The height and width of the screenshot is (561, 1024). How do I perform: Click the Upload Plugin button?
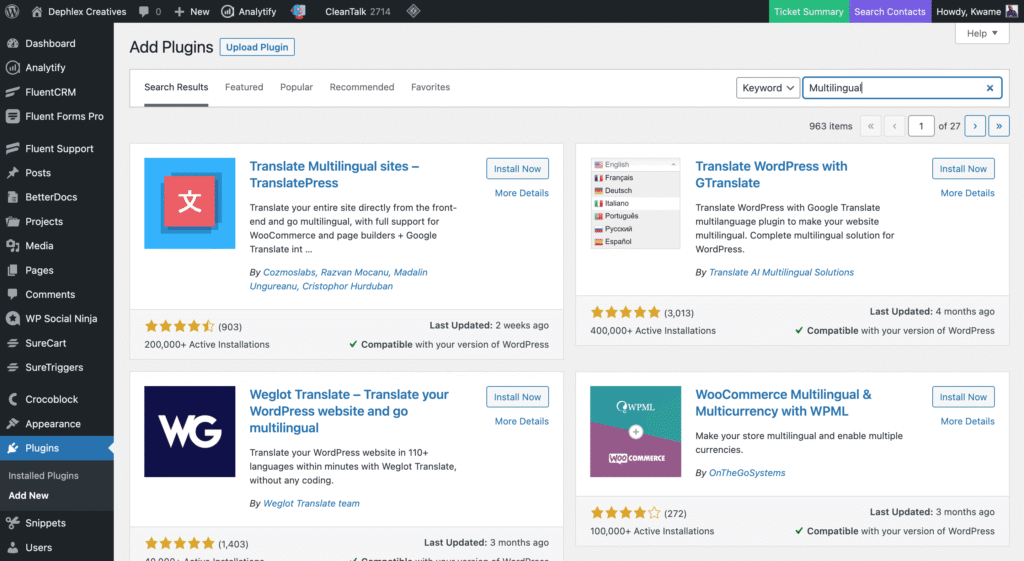pyautogui.click(x=257, y=47)
